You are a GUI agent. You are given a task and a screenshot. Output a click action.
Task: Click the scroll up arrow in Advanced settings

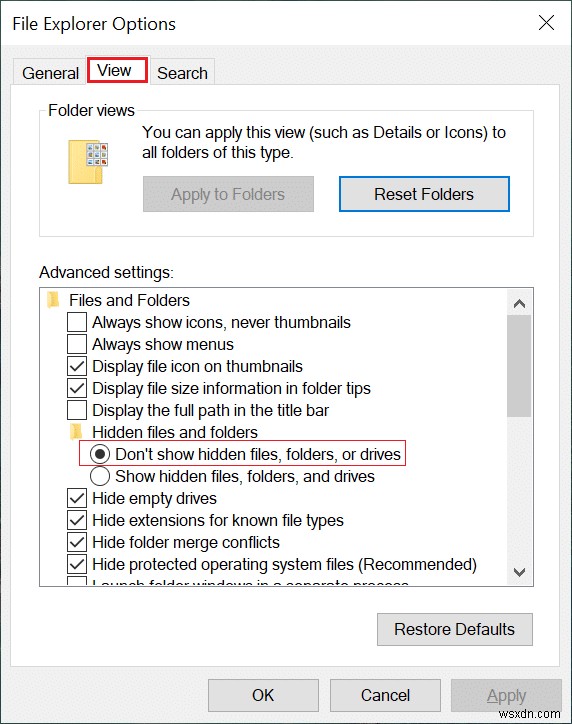pyautogui.click(x=519, y=303)
